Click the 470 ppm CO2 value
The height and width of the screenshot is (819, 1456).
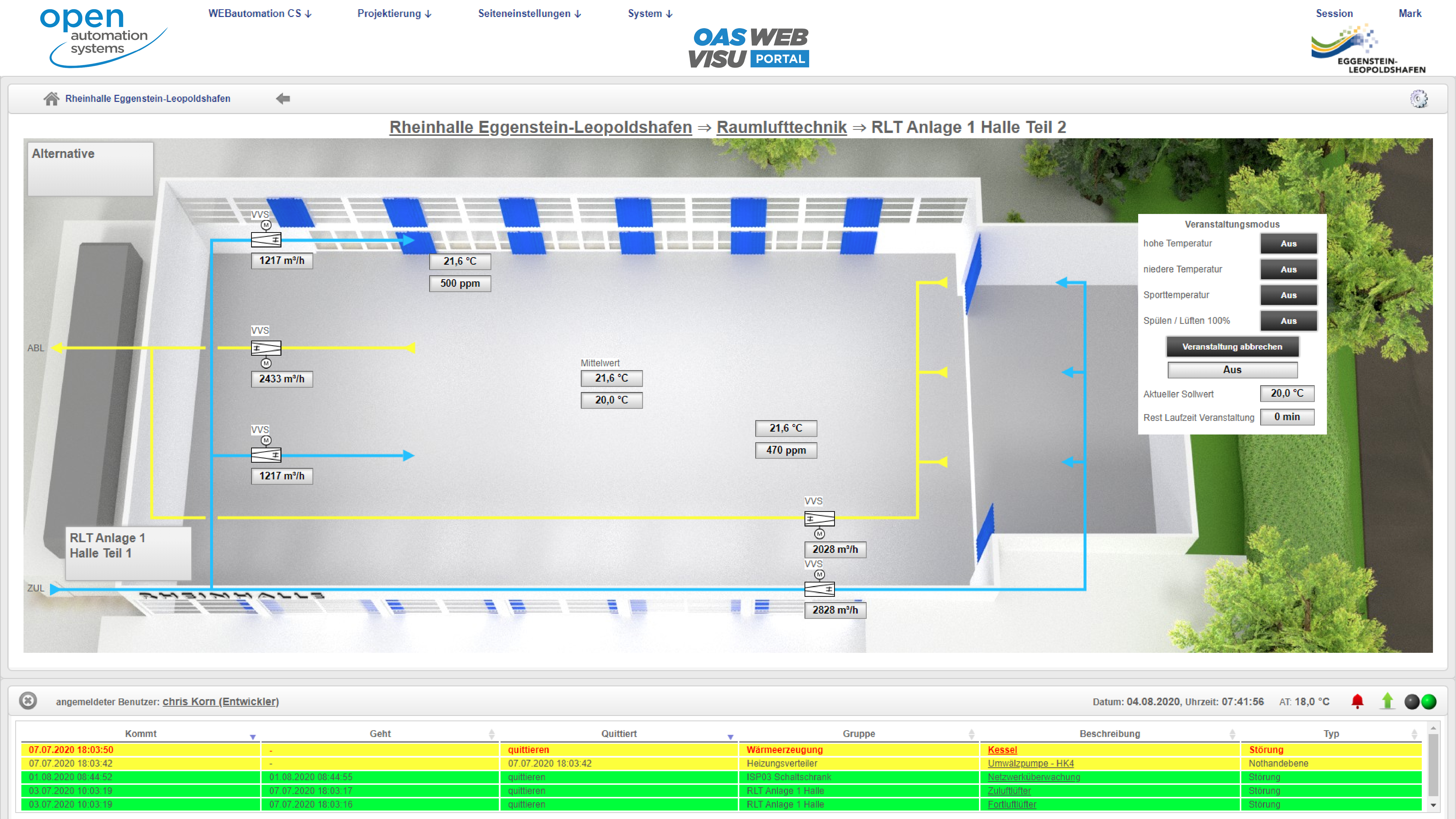tap(786, 450)
